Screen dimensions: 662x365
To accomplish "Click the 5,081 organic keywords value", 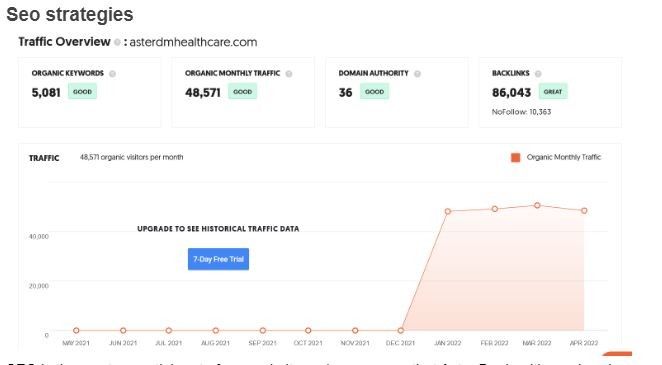I will [46, 92].
